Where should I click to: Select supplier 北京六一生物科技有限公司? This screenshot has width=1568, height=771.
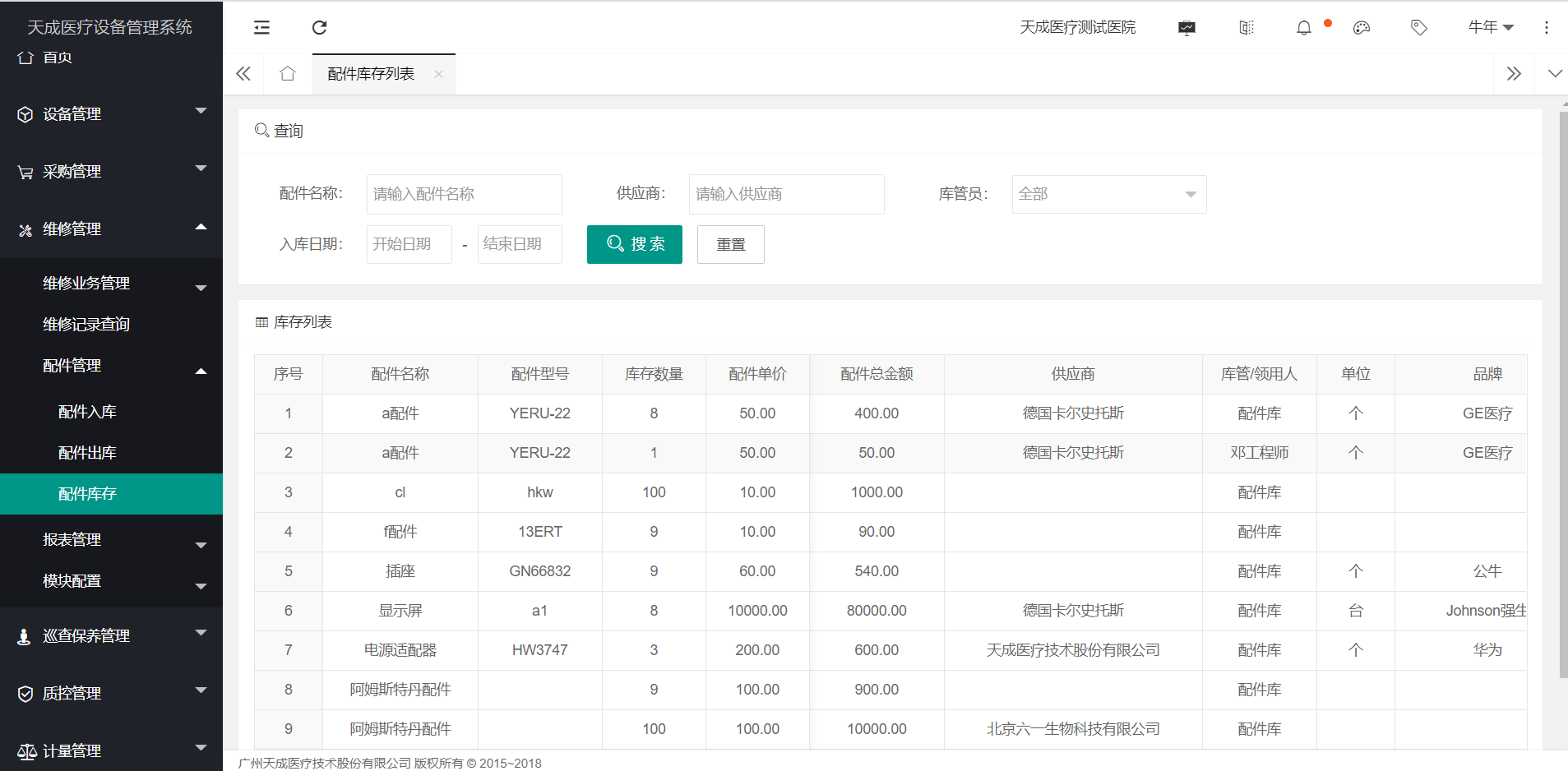1073,729
